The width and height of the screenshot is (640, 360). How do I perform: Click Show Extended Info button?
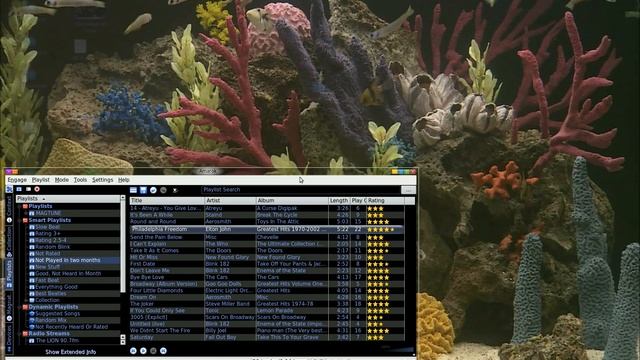(71, 352)
